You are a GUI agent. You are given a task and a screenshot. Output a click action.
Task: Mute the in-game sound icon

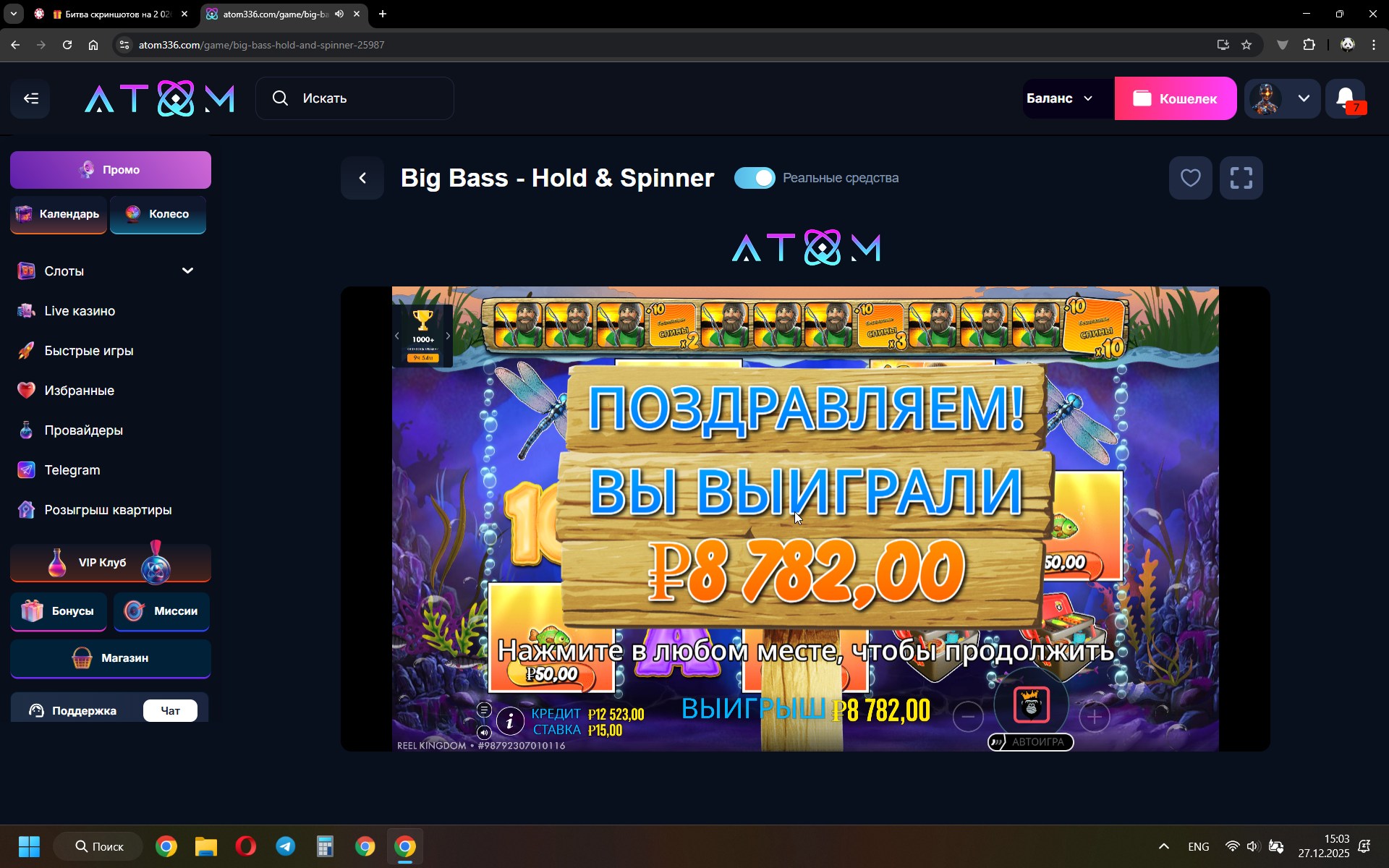point(484,733)
